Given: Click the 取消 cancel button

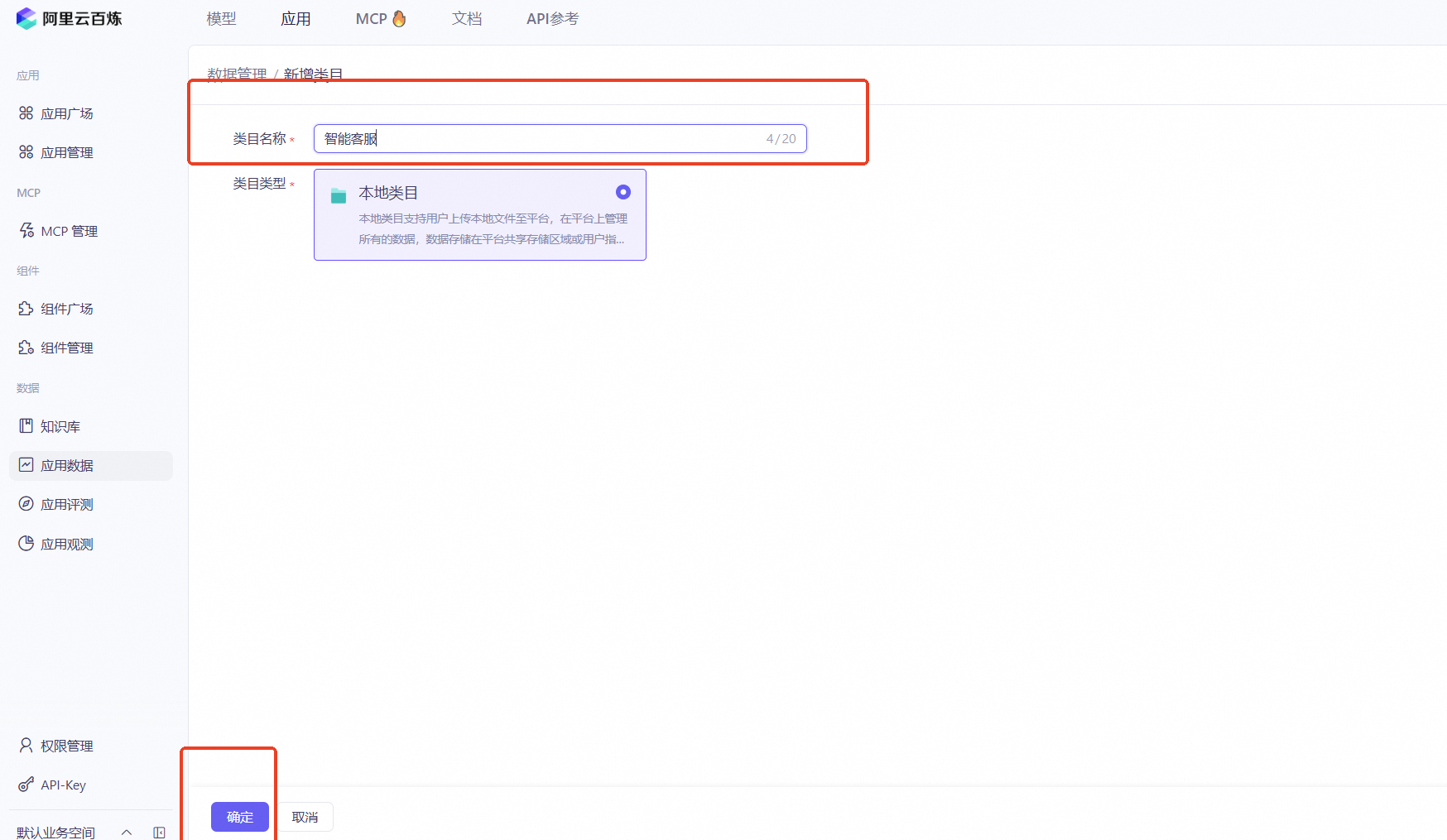Looking at the screenshot, I should (305, 817).
